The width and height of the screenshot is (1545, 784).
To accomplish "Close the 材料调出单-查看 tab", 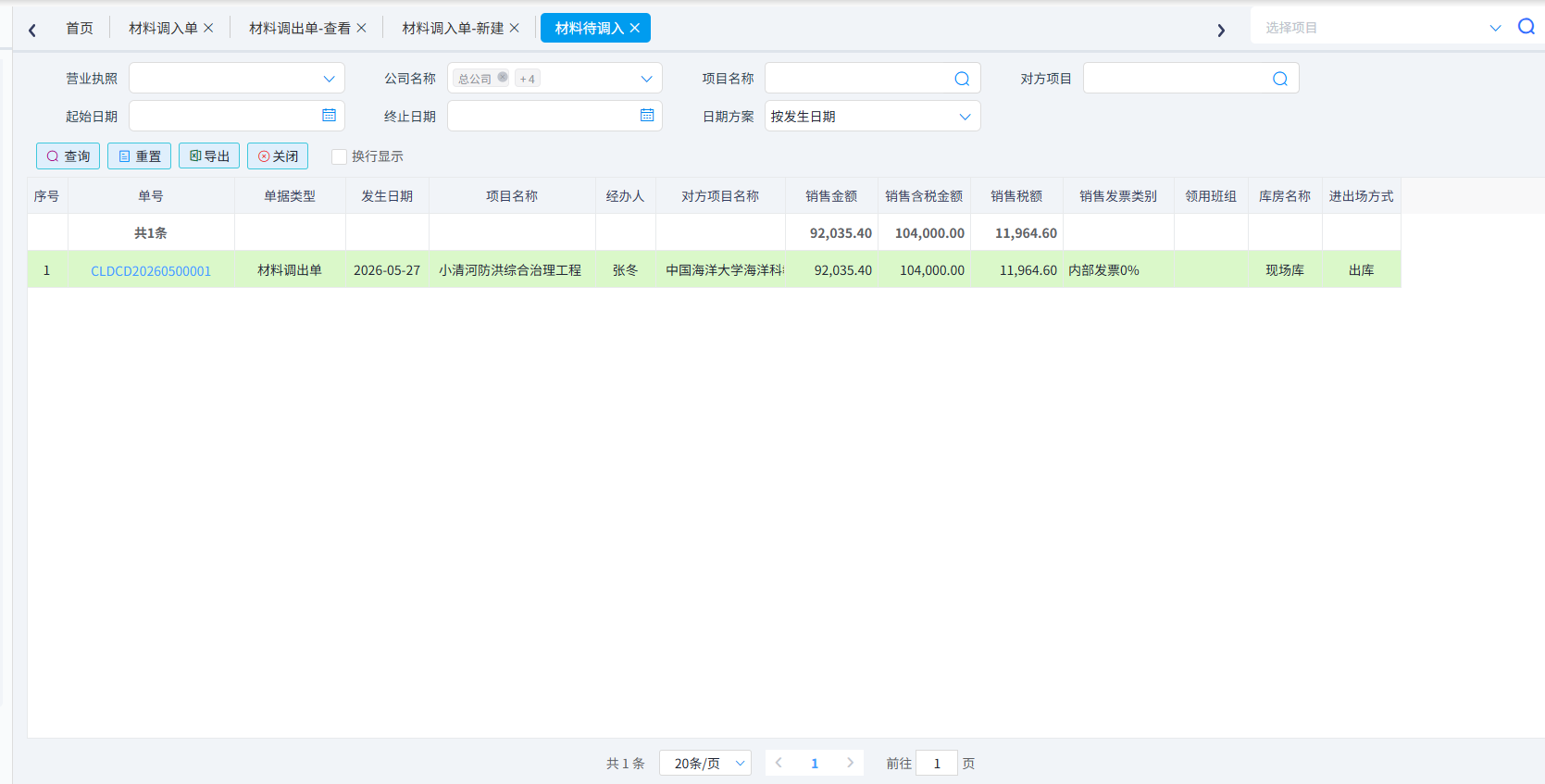I will click(361, 28).
